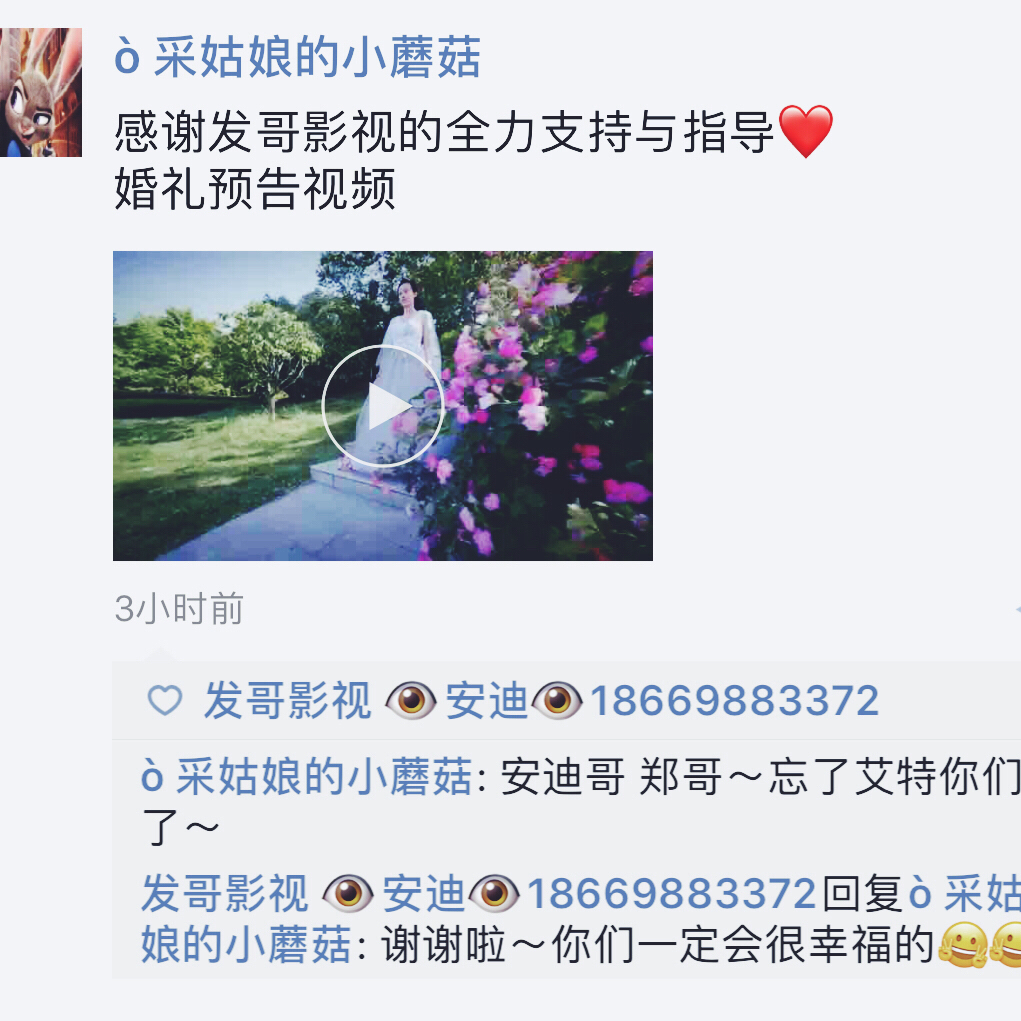Tap the heart like icon in likes row
1021x1021 pixels.
pyautogui.click(x=165, y=701)
